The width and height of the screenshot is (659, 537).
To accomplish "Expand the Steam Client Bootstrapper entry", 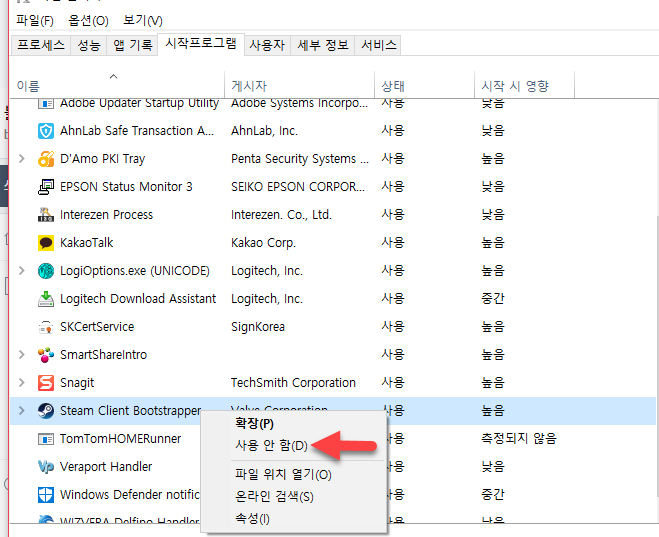I will point(22,411).
